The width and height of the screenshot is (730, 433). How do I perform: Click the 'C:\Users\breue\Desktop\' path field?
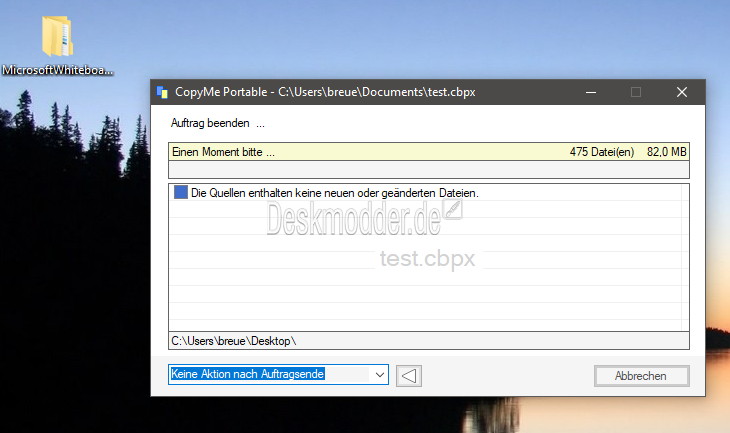[x=429, y=341]
